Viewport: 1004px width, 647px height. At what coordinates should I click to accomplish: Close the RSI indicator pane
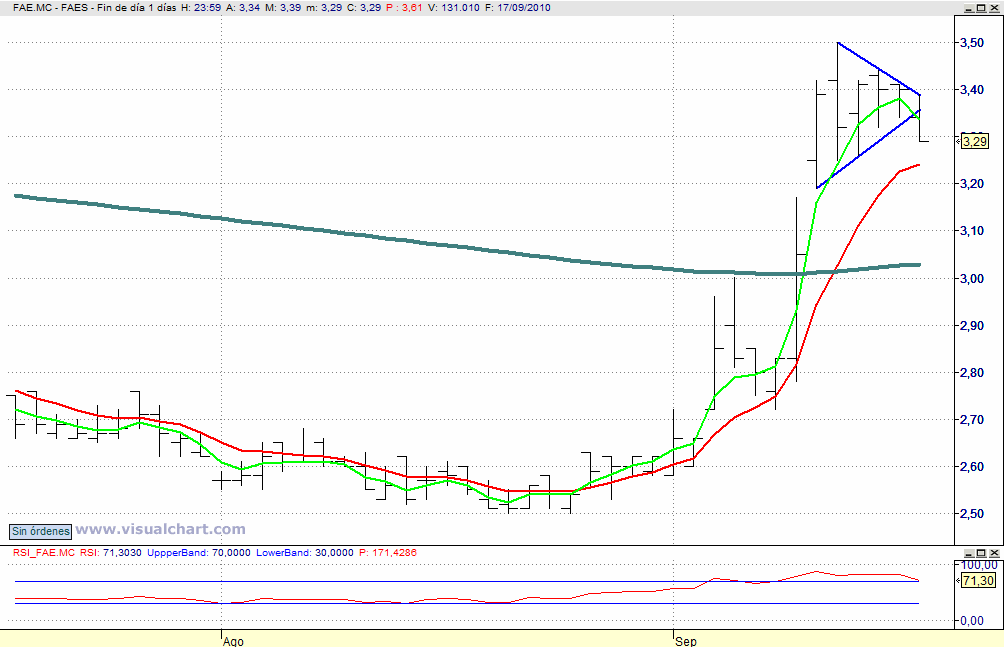tap(994, 552)
